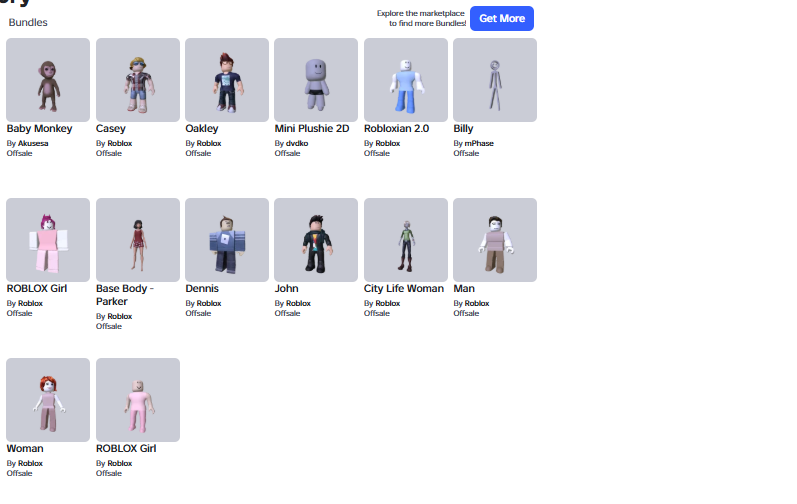Open the Man bundle title link
Screen dimensions: 797x504
pos(464,289)
